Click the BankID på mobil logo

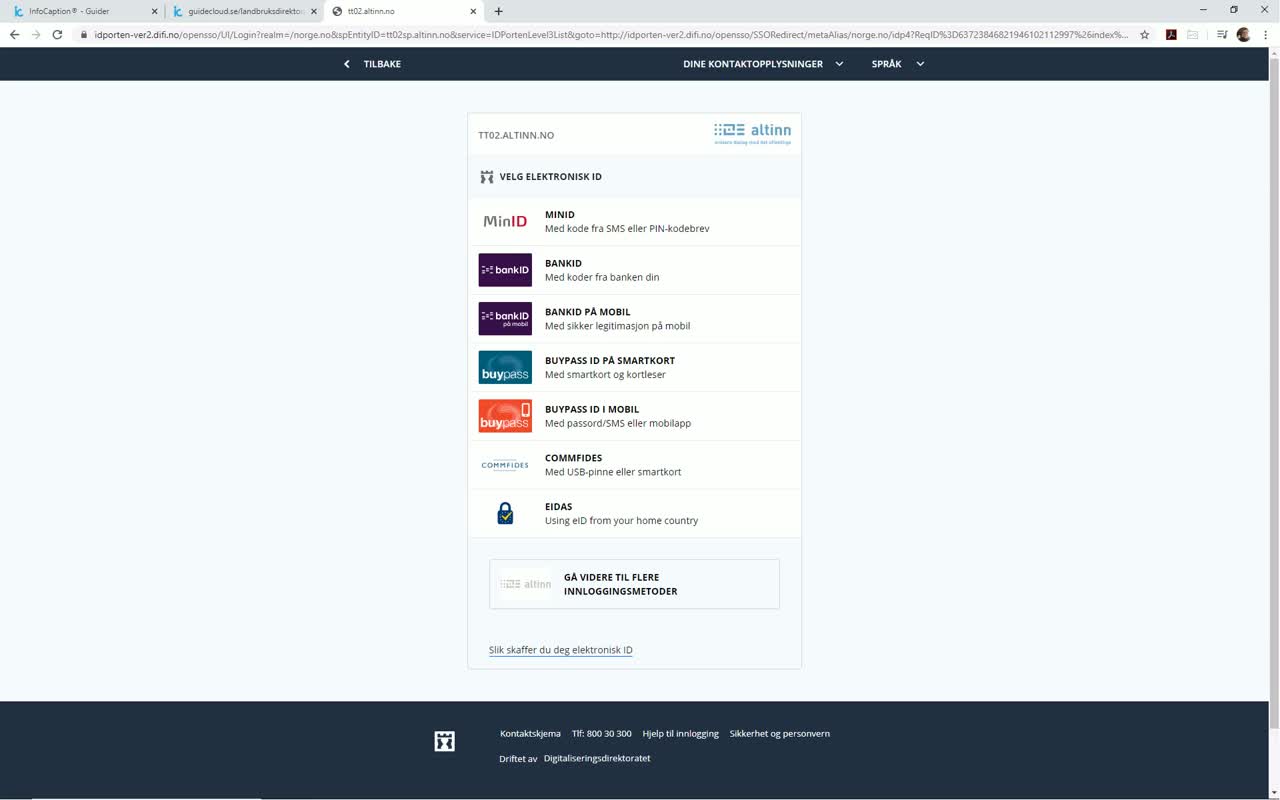tap(505, 319)
